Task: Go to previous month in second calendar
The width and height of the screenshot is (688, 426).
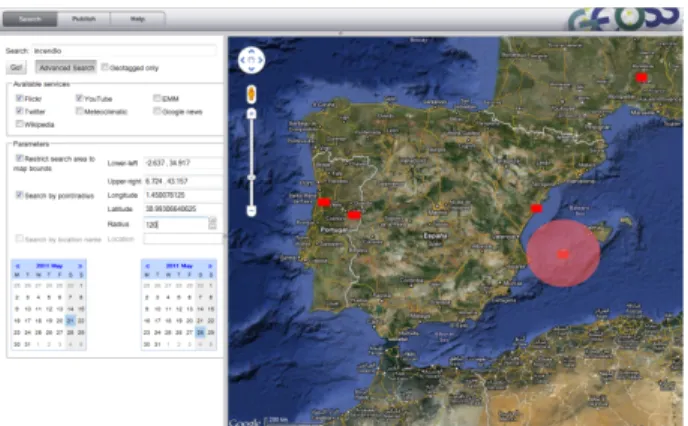Action: click(x=147, y=266)
